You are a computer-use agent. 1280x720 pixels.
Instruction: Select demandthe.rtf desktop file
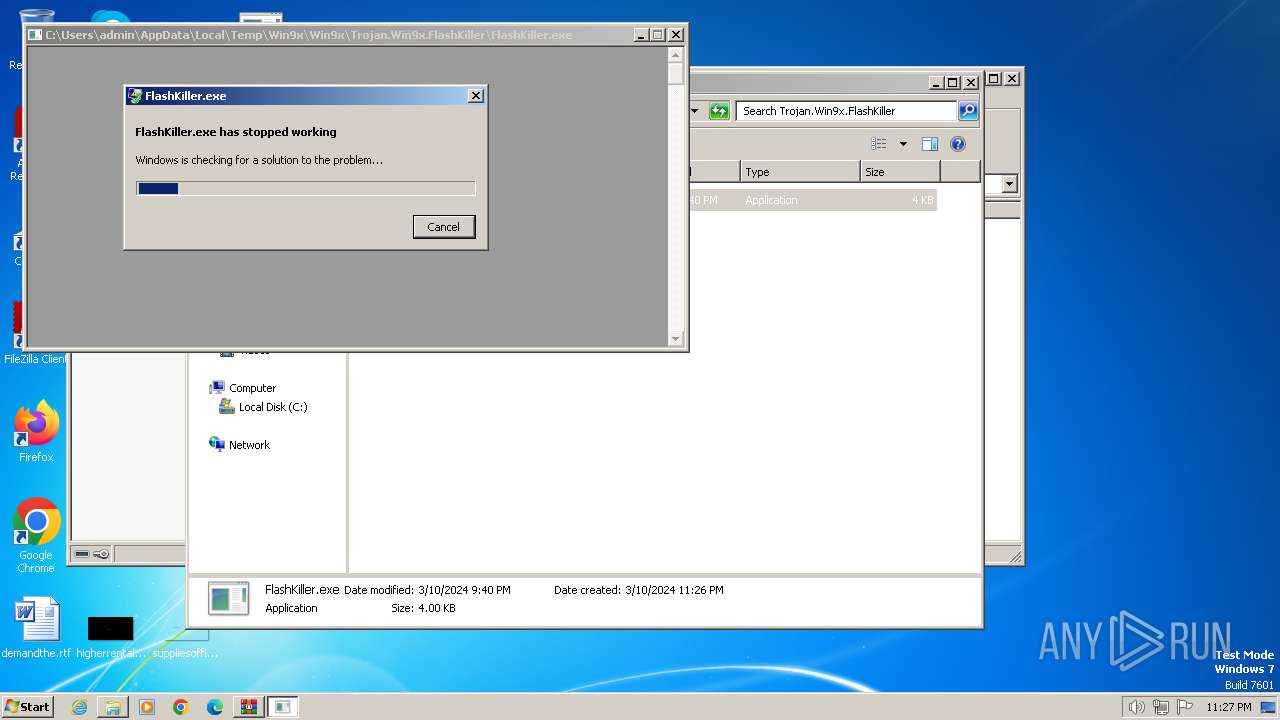pyautogui.click(x=36, y=628)
